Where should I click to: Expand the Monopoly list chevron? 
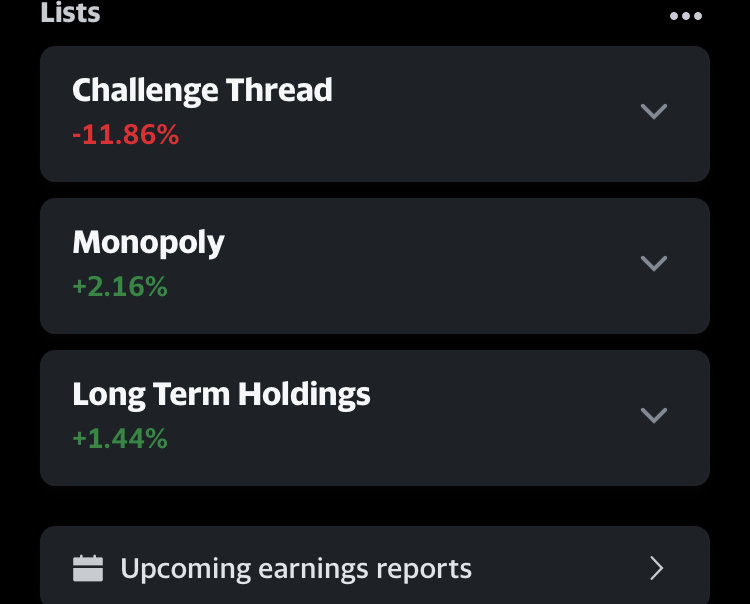pos(653,264)
